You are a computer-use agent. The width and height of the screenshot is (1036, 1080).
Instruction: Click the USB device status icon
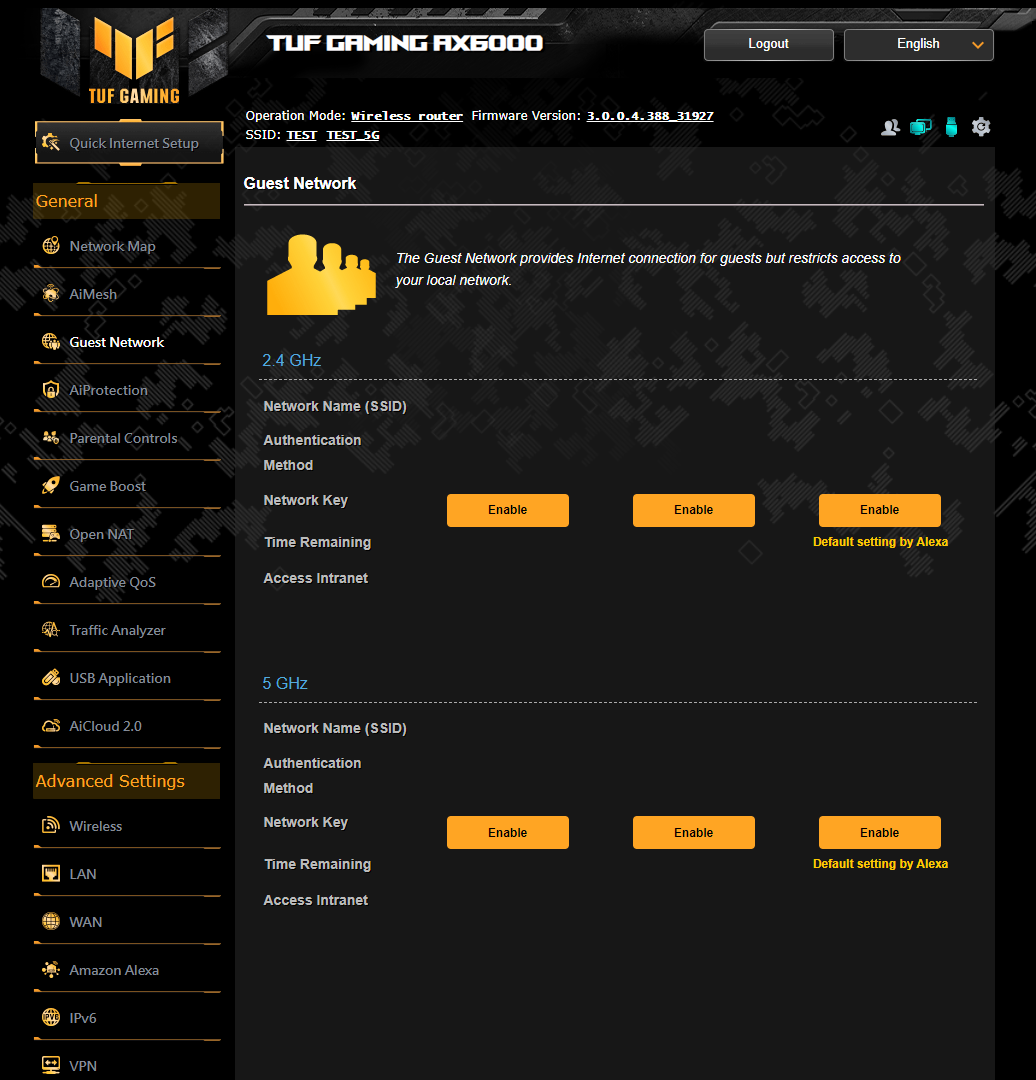951,127
